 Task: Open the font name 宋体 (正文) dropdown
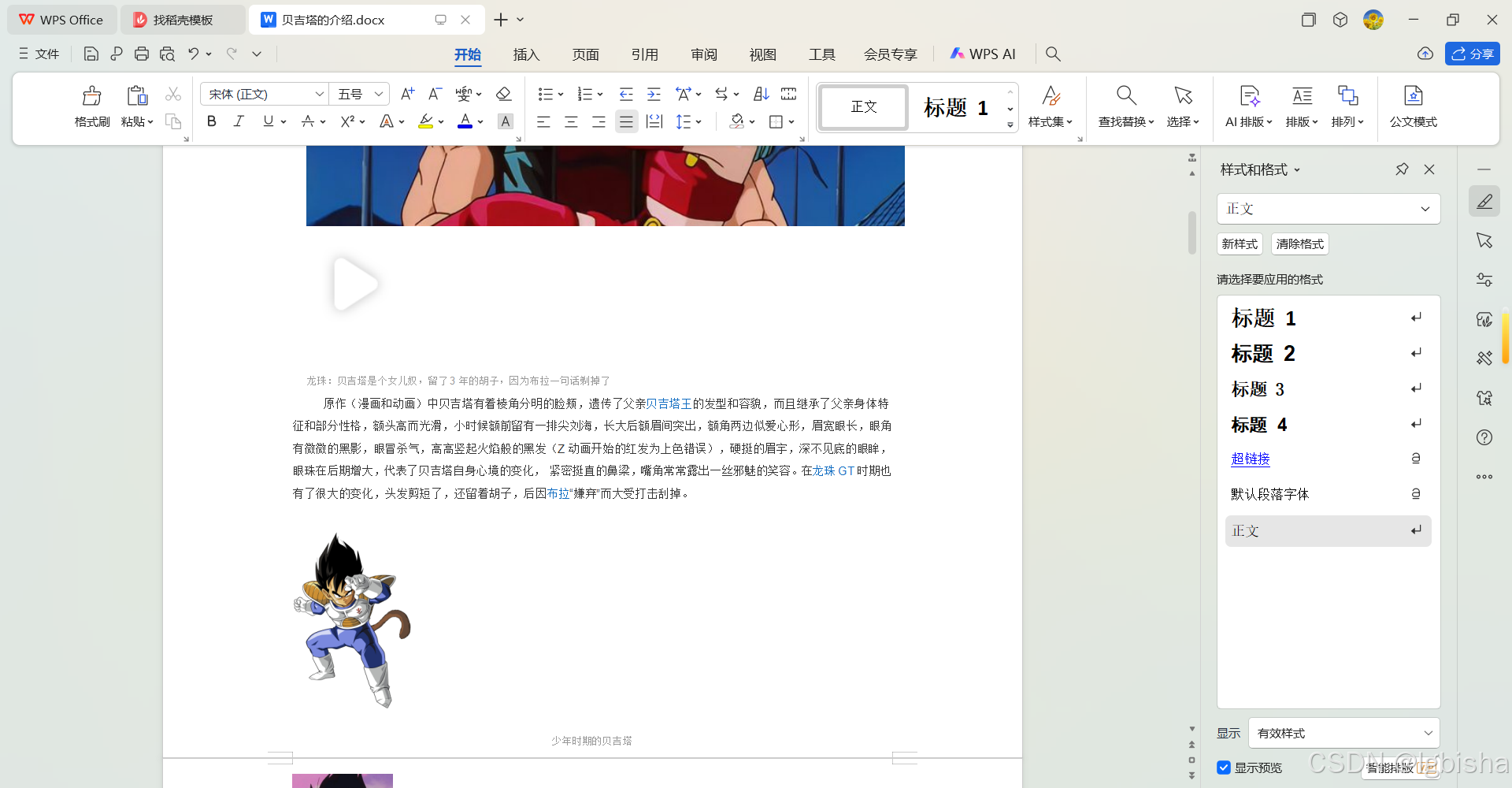[320, 95]
